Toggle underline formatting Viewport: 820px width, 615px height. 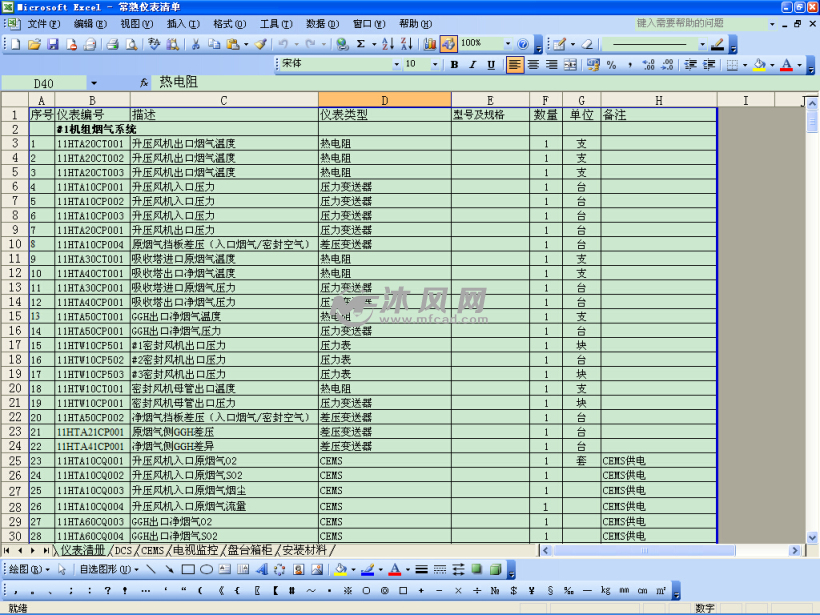click(x=489, y=64)
